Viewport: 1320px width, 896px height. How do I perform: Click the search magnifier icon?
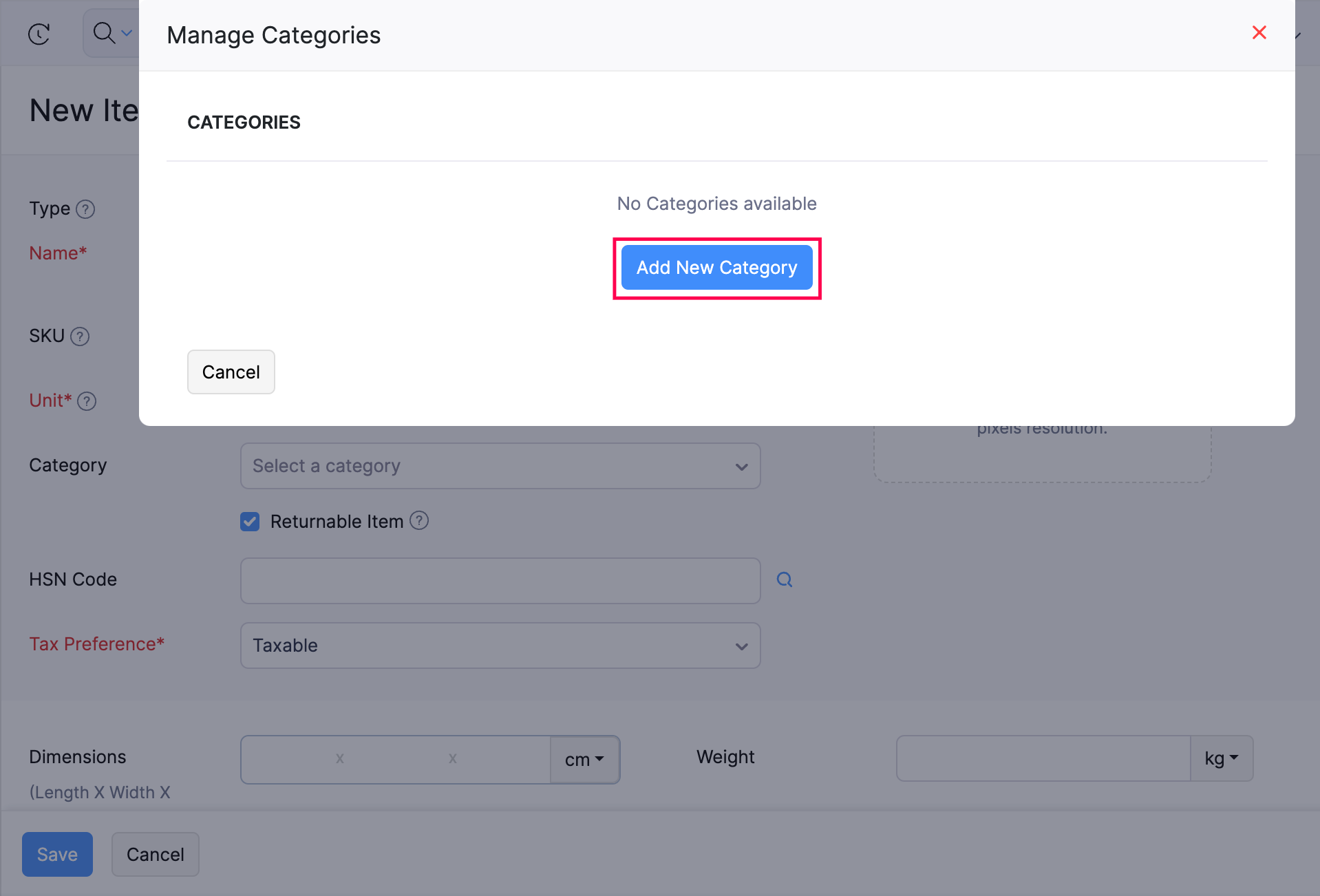tap(104, 32)
